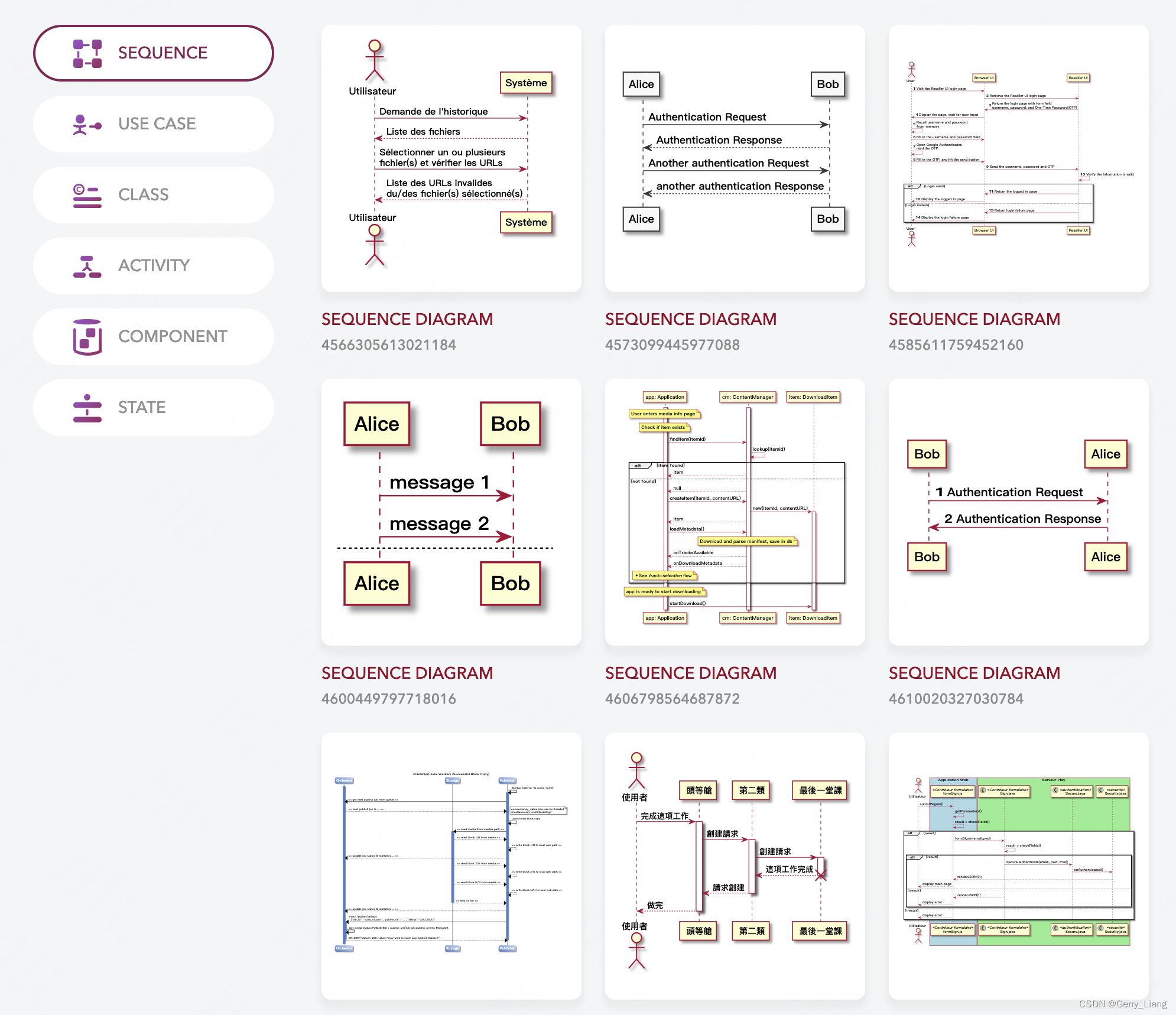The height and width of the screenshot is (1015, 1176).
Task: Open the Utilisateur/Système French sequence thumbnail
Action: pyautogui.click(x=451, y=158)
